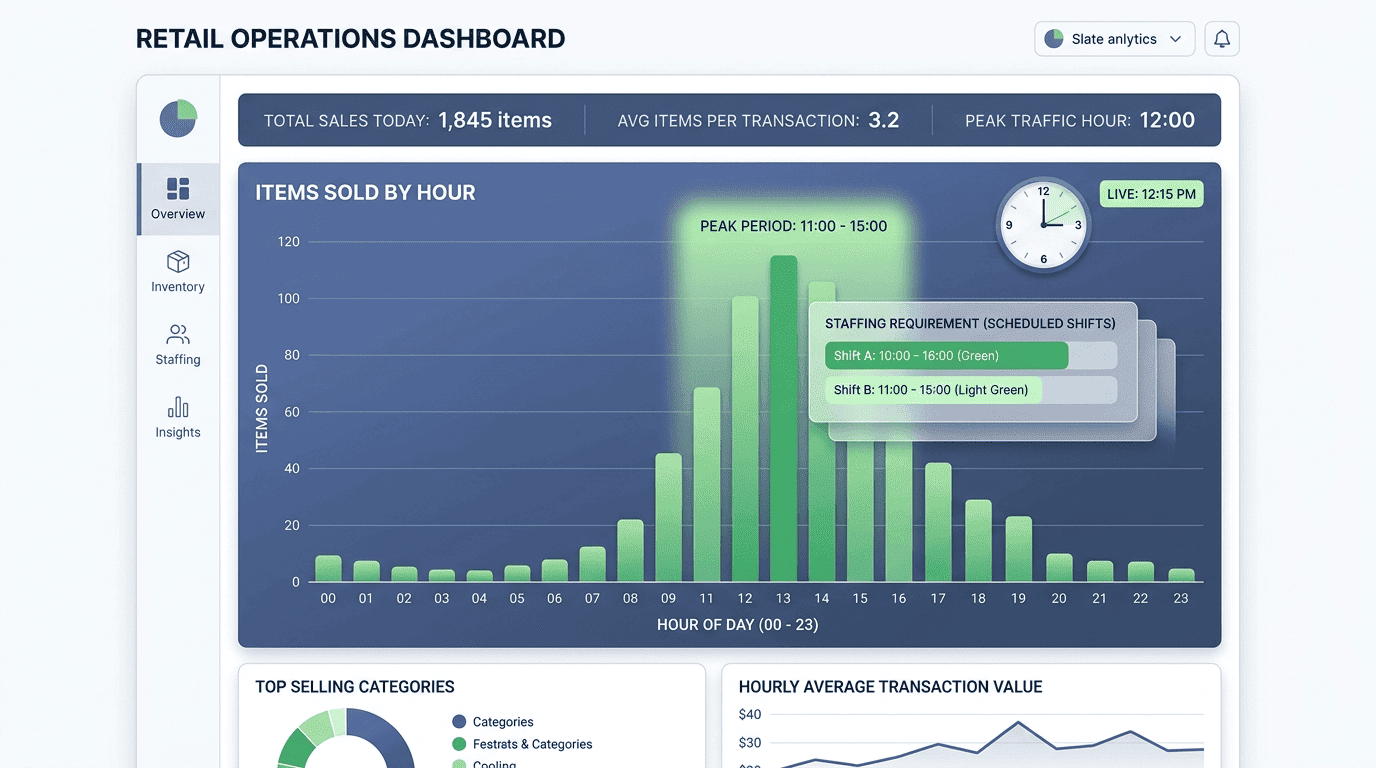Click the $40 axis label
This screenshot has width=1376, height=768.
coord(750,714)
